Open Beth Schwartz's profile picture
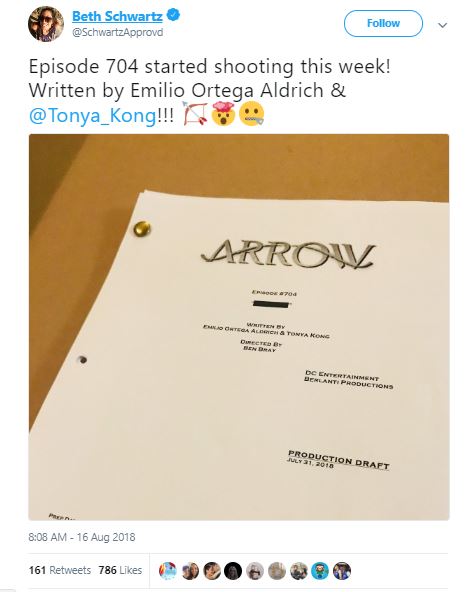Viewport: 471px width, 592px height. [x=46, y=23]
